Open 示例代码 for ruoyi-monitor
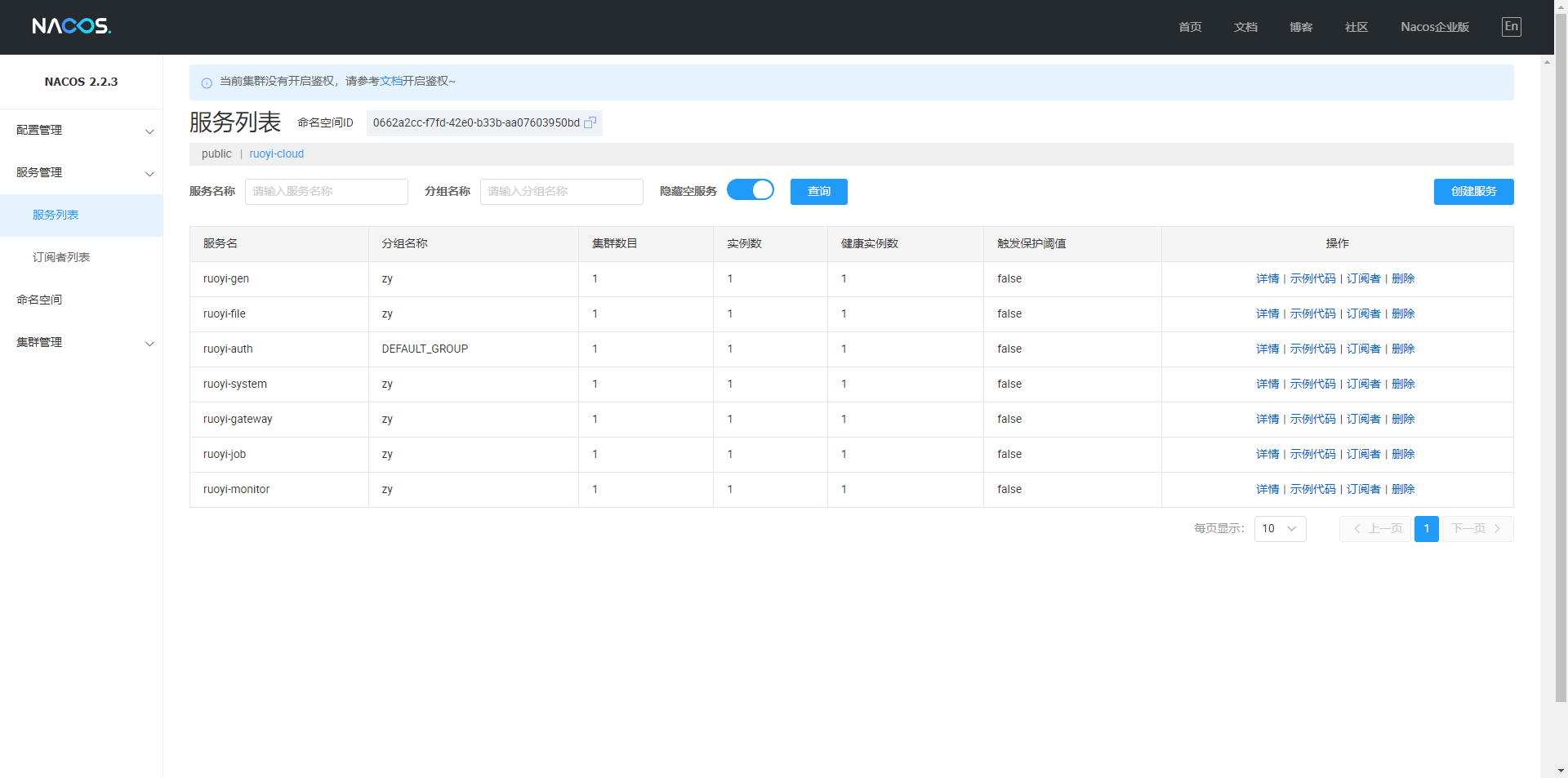The height and width of the screenshot is (778, 1568). (x=1312, y=490)
